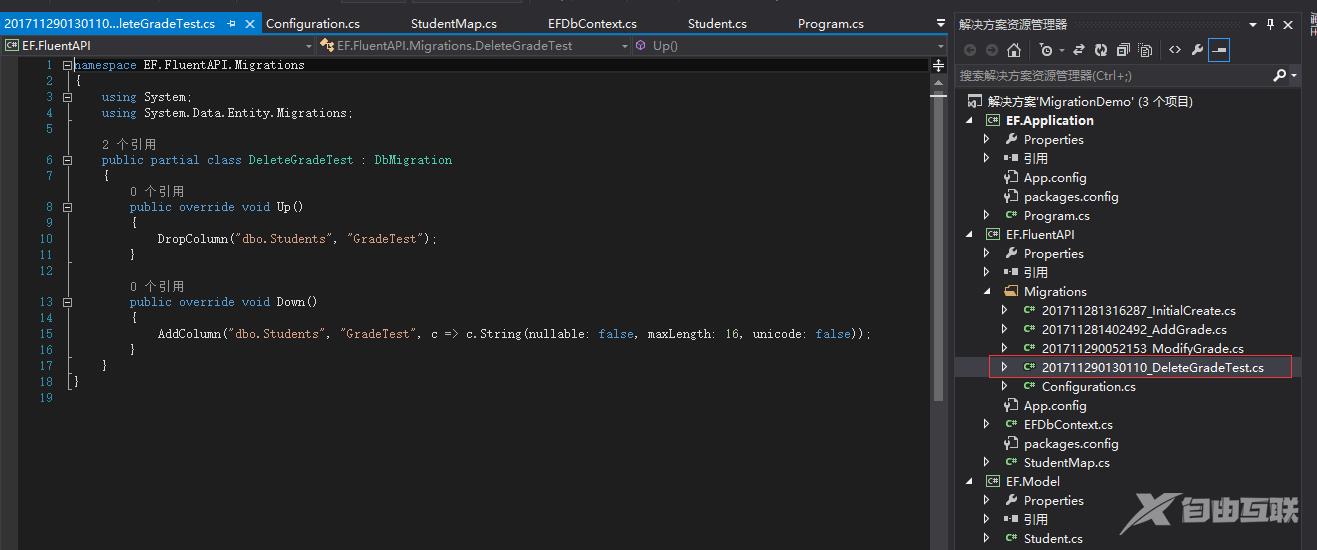Click the pending changes filter clock icon
This screenshot has height=550, width=1317.
[x=1046, y=50]
